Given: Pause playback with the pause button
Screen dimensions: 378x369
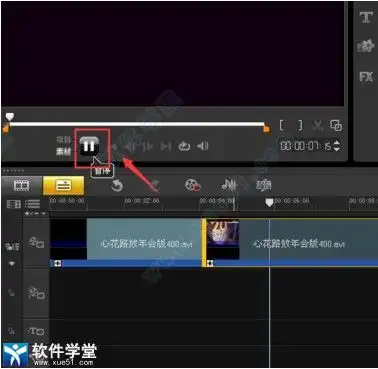Looking at the screenshot, I should click(x=89, y=146).
